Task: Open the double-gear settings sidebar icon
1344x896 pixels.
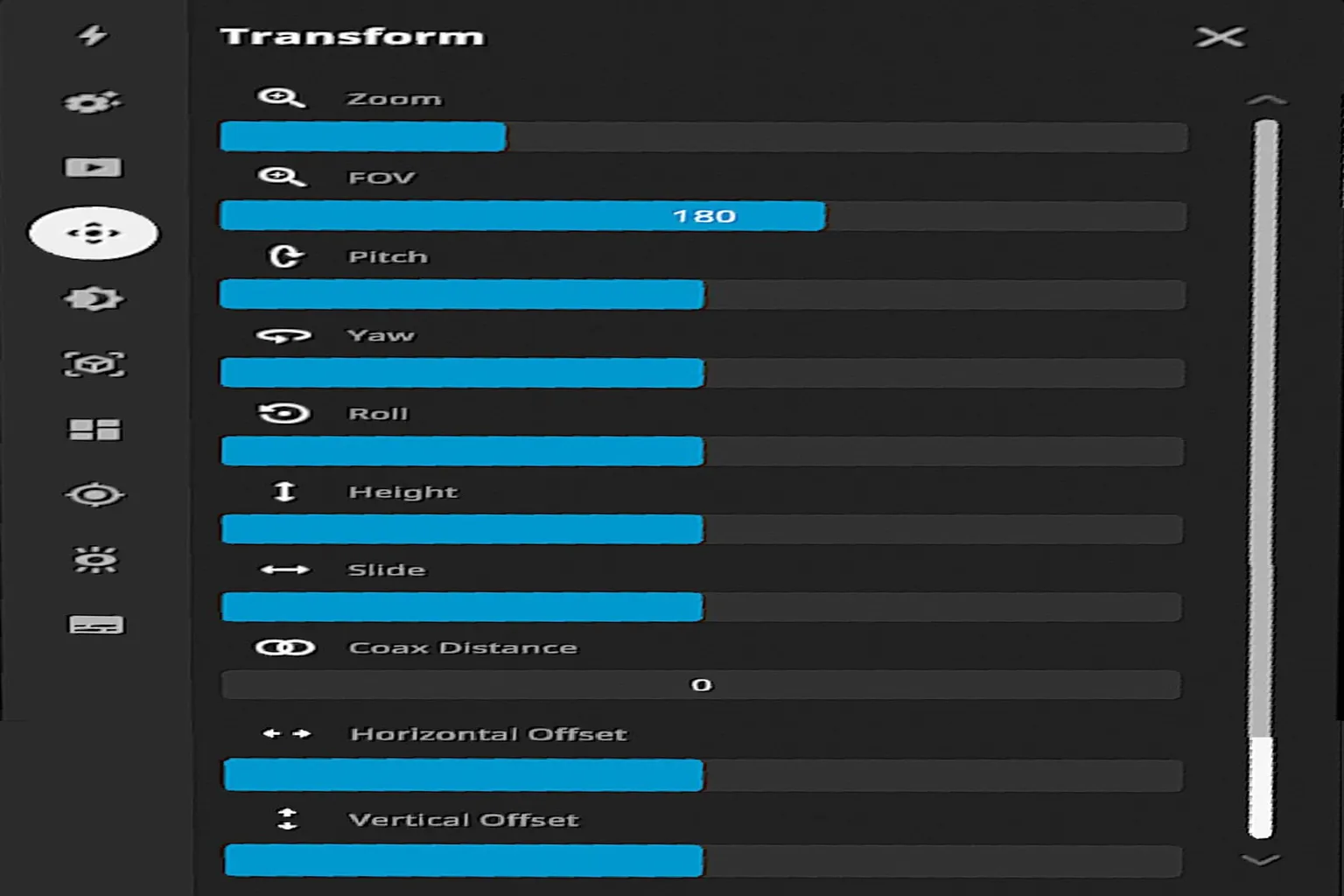Action: click(93, 101)
